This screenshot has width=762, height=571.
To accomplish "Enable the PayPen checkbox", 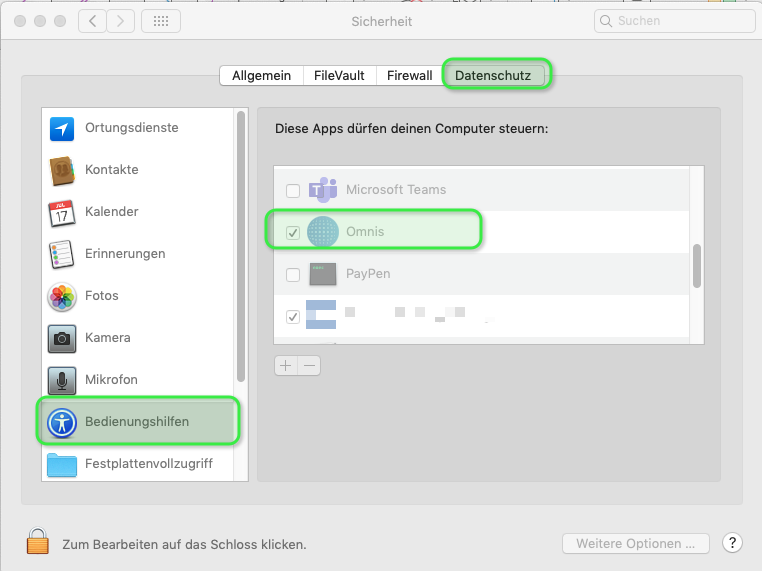I will tap(293, 274).
